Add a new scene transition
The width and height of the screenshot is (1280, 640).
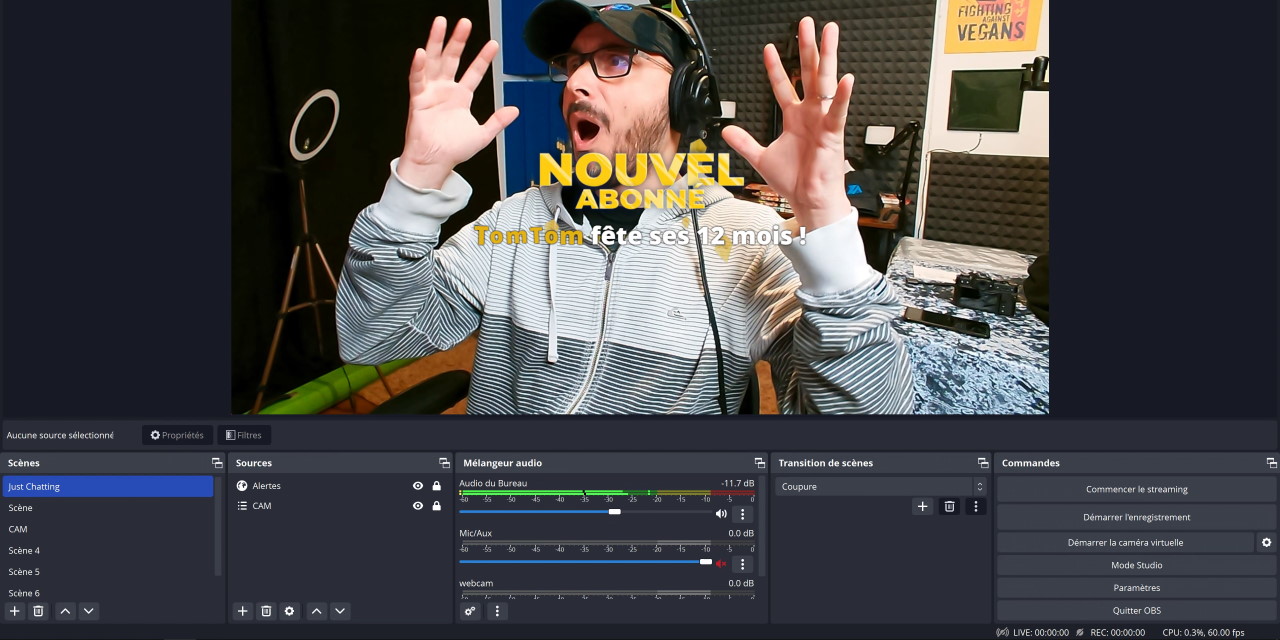(922, 507)
